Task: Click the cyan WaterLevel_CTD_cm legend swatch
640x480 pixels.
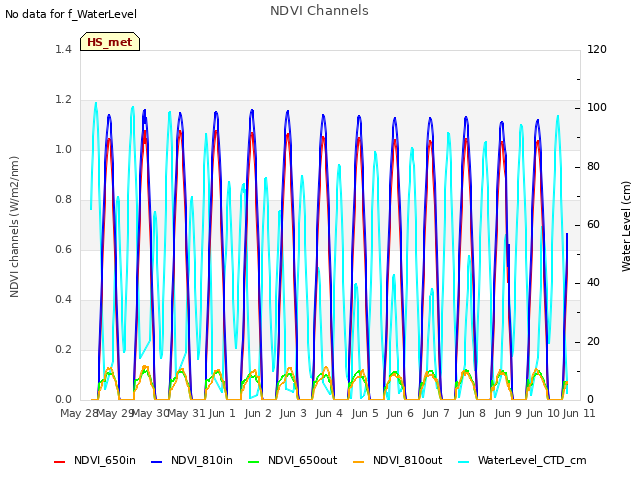Action: click(x=464, y=462)
